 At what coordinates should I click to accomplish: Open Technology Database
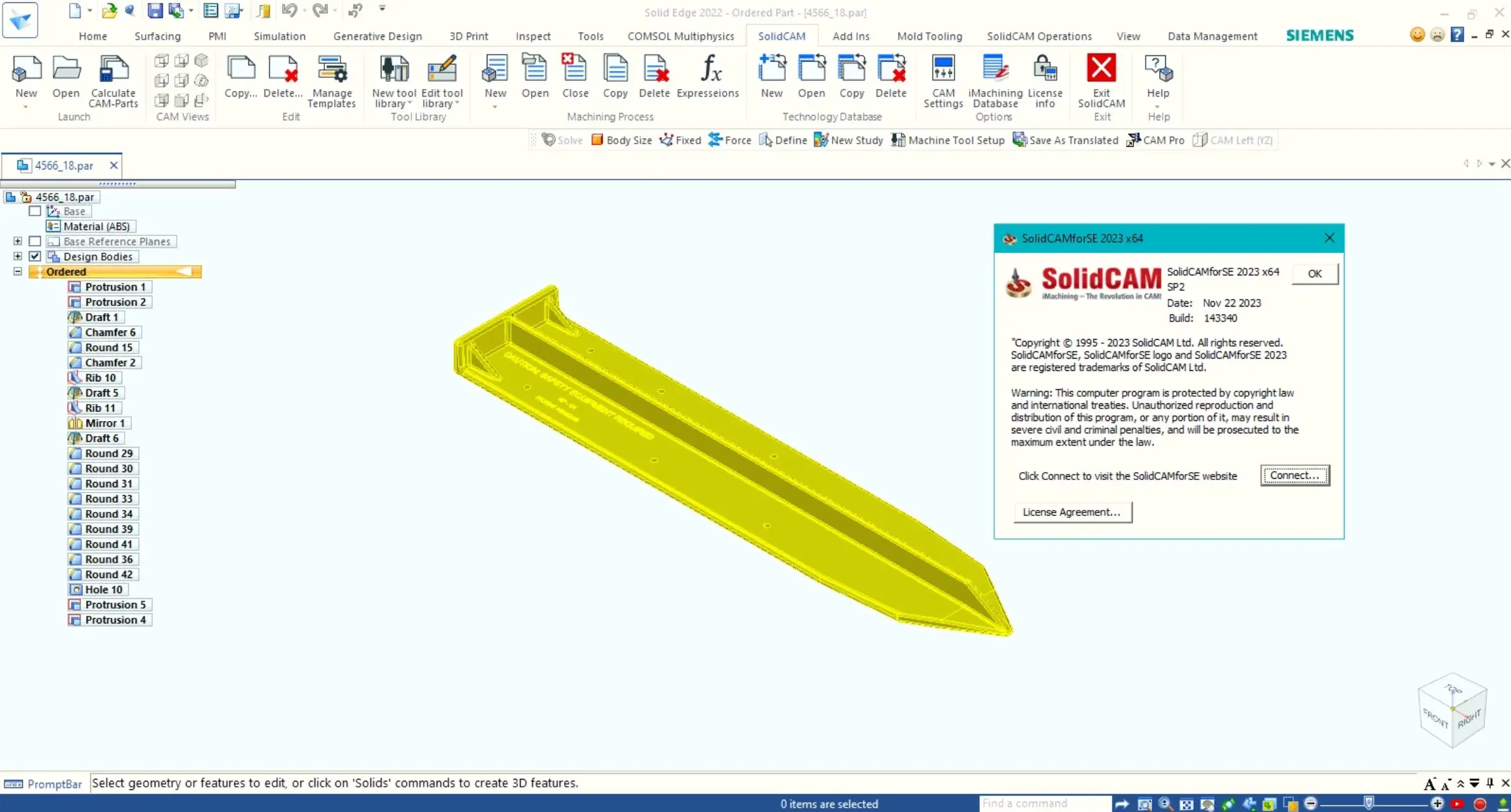pos(812,76)
